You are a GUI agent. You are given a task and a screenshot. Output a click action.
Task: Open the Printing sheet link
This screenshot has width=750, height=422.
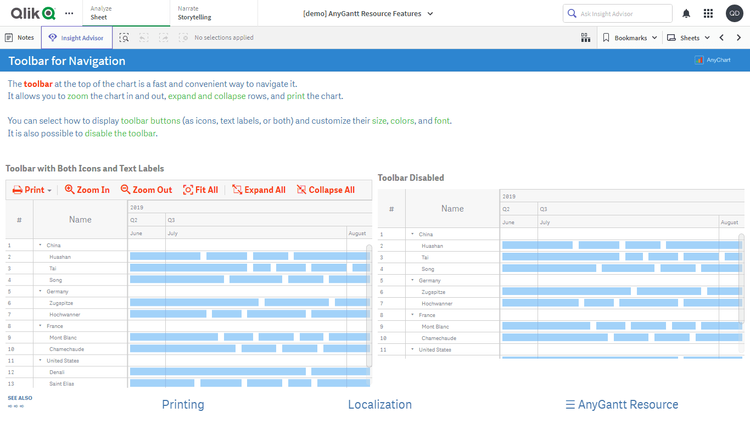pos(183,405)
